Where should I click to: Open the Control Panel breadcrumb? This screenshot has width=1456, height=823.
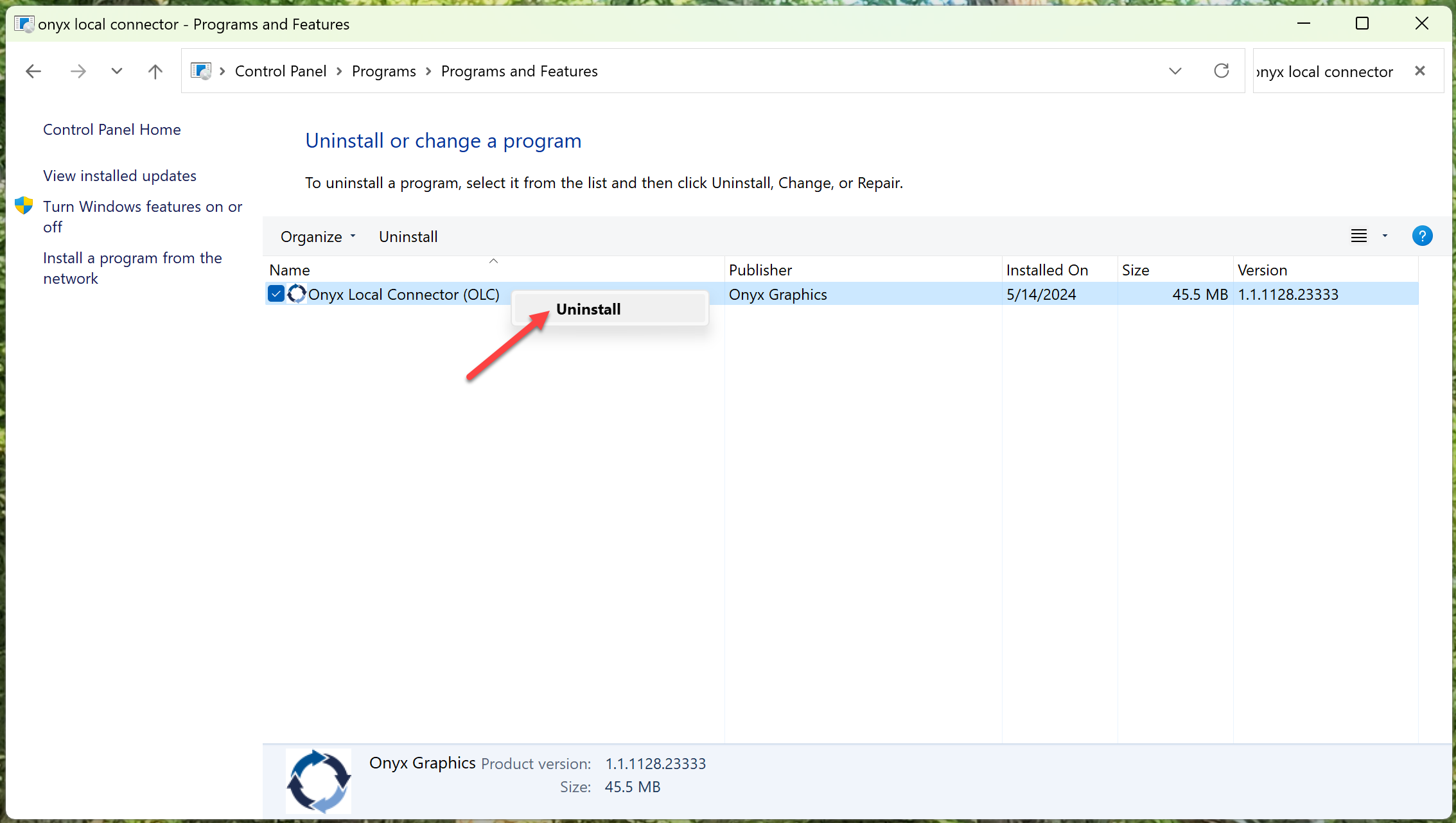(281, 71)
